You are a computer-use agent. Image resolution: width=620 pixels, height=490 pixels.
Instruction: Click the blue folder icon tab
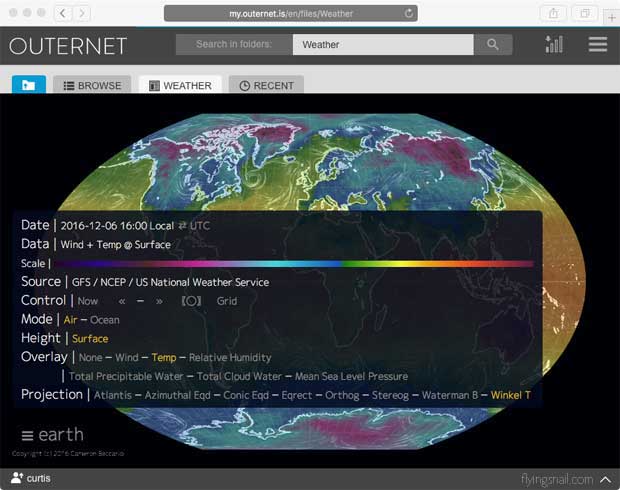click(29, 84)
